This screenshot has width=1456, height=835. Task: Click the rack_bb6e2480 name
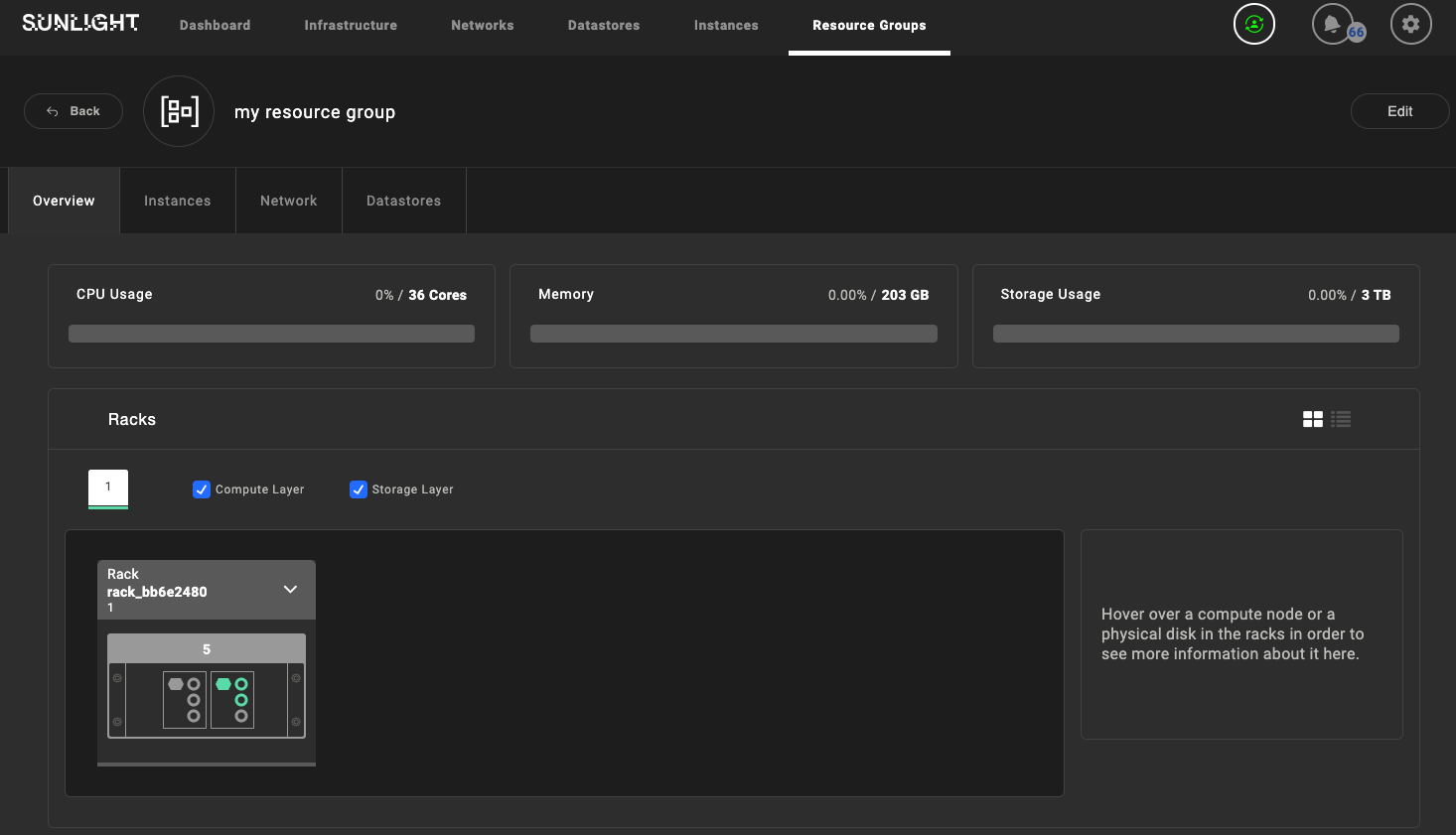coord(157,592)
